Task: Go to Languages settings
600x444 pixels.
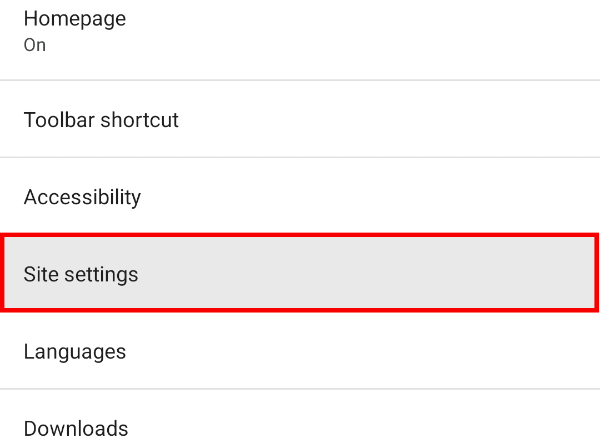Action: (300, 352)
